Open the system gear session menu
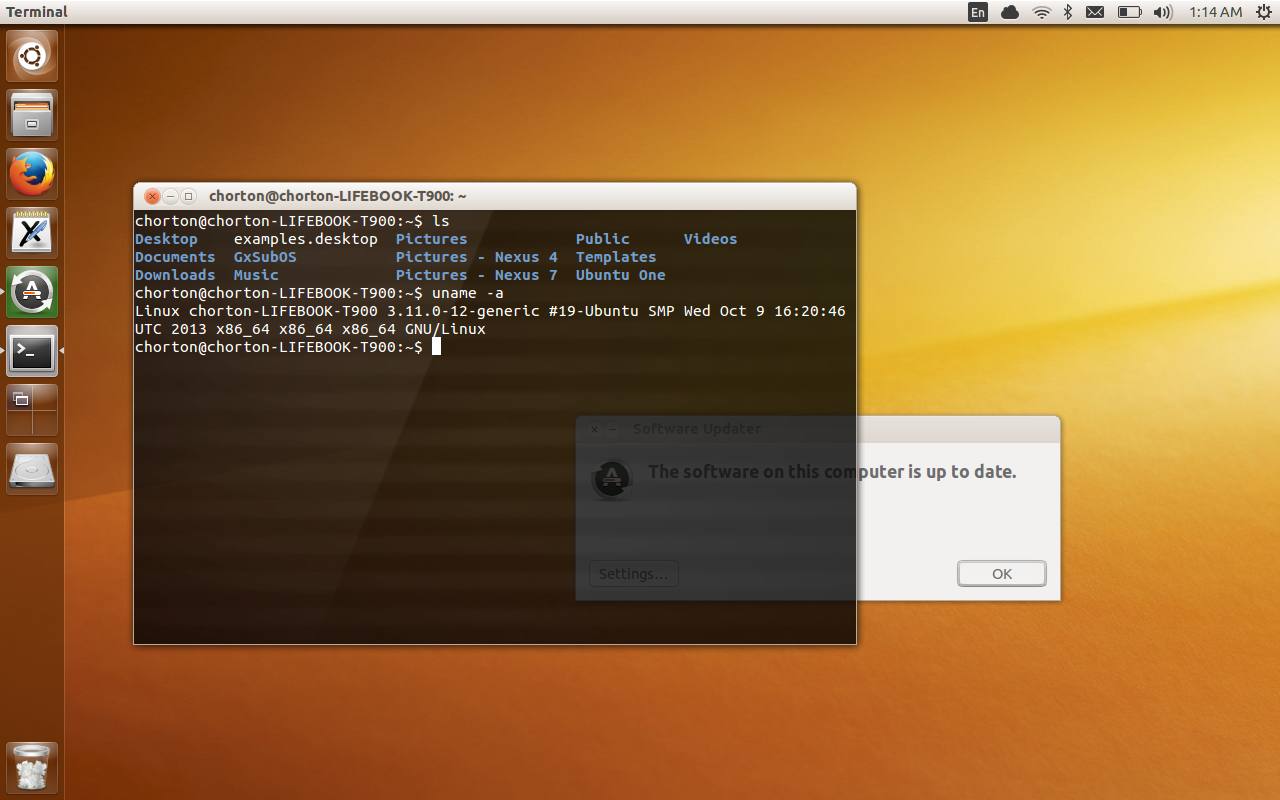This screenshot has width=1280, height=800. [1263, 12]
